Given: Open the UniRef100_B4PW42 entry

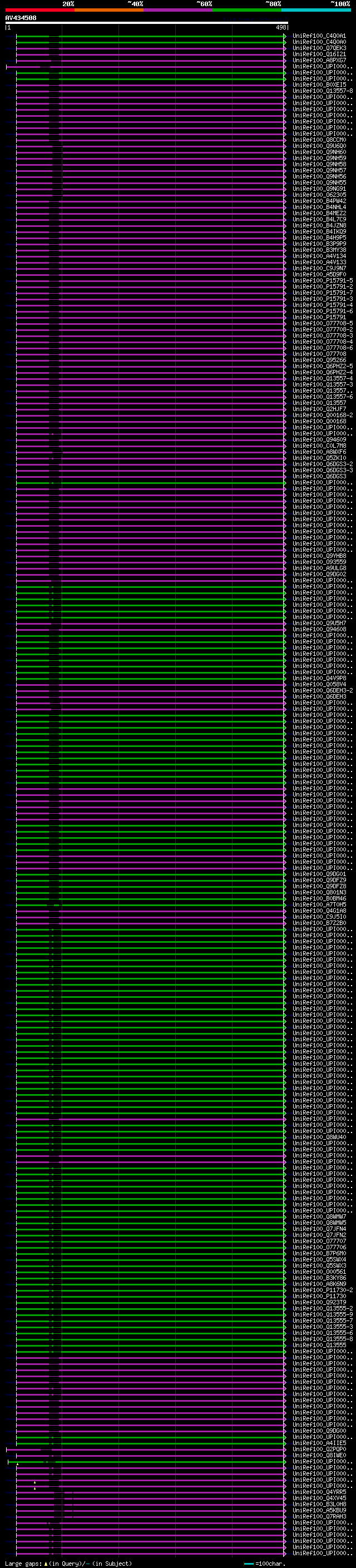Looking at the screenshot, I should click(x=319, y=201).
